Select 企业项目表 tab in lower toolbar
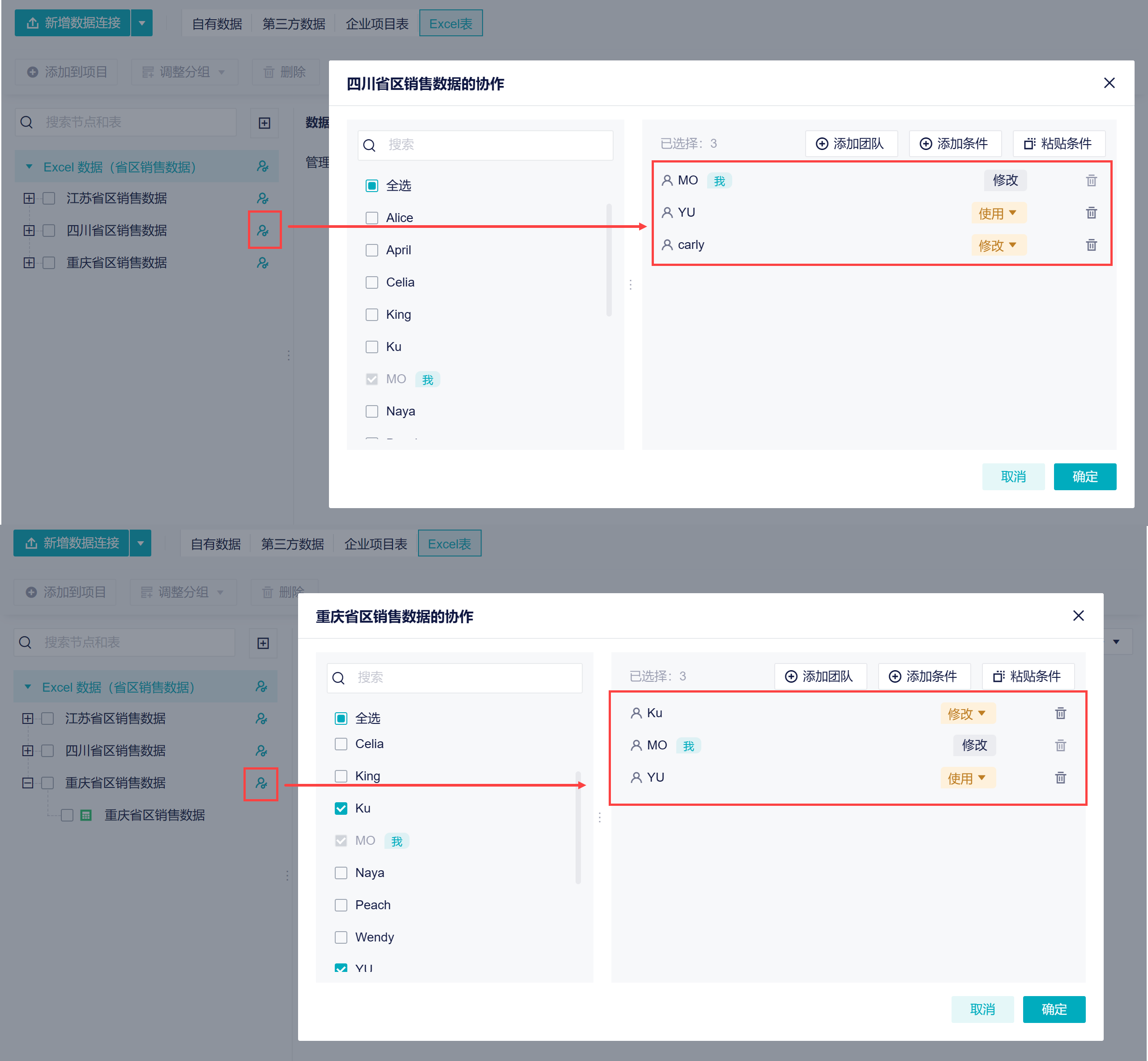 [x=376, y=543]
